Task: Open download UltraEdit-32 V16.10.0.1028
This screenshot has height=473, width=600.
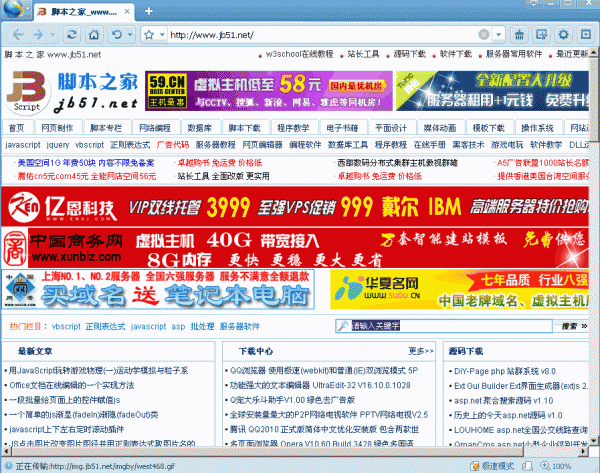Action: [x=320, y=385]
